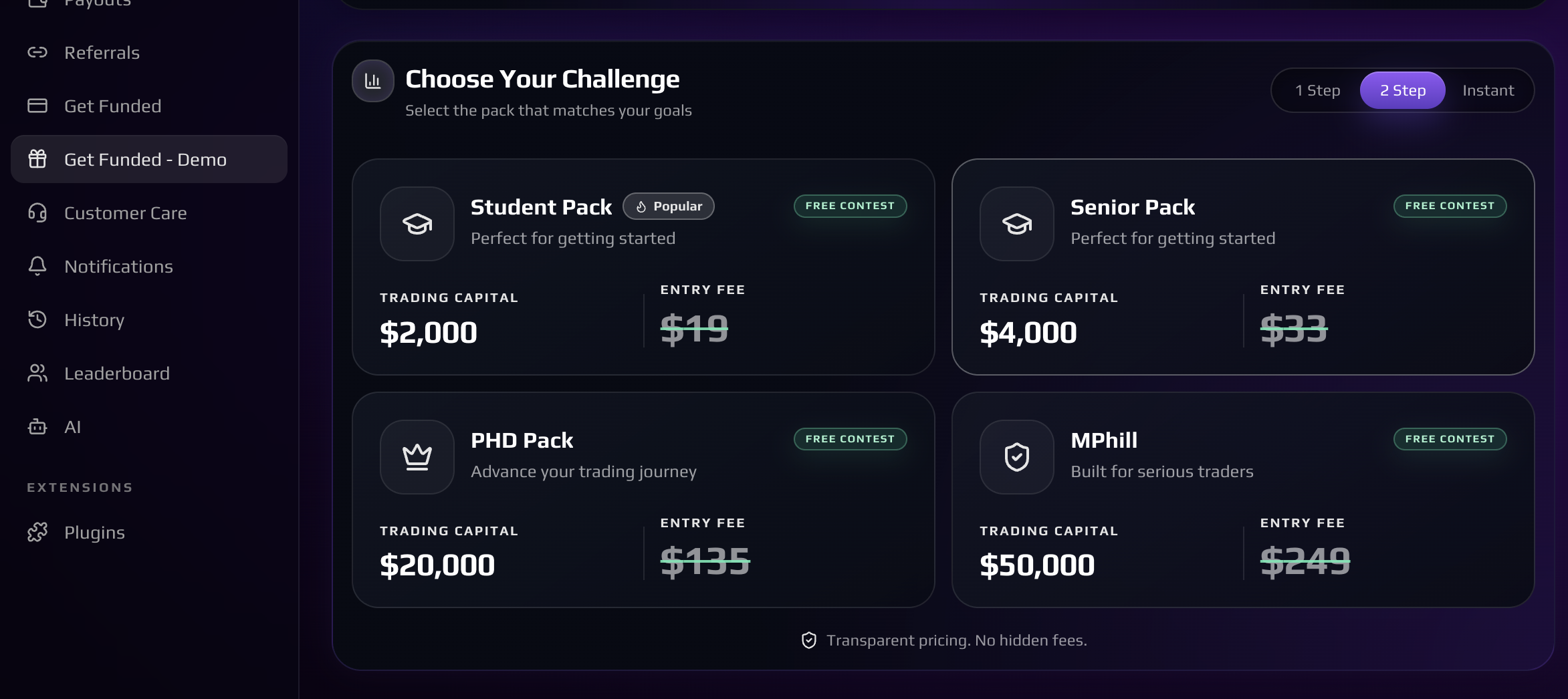Screen dimensions: 1568x699
Task: Click the MPhill shield check icon
Action: [1017, 457]
